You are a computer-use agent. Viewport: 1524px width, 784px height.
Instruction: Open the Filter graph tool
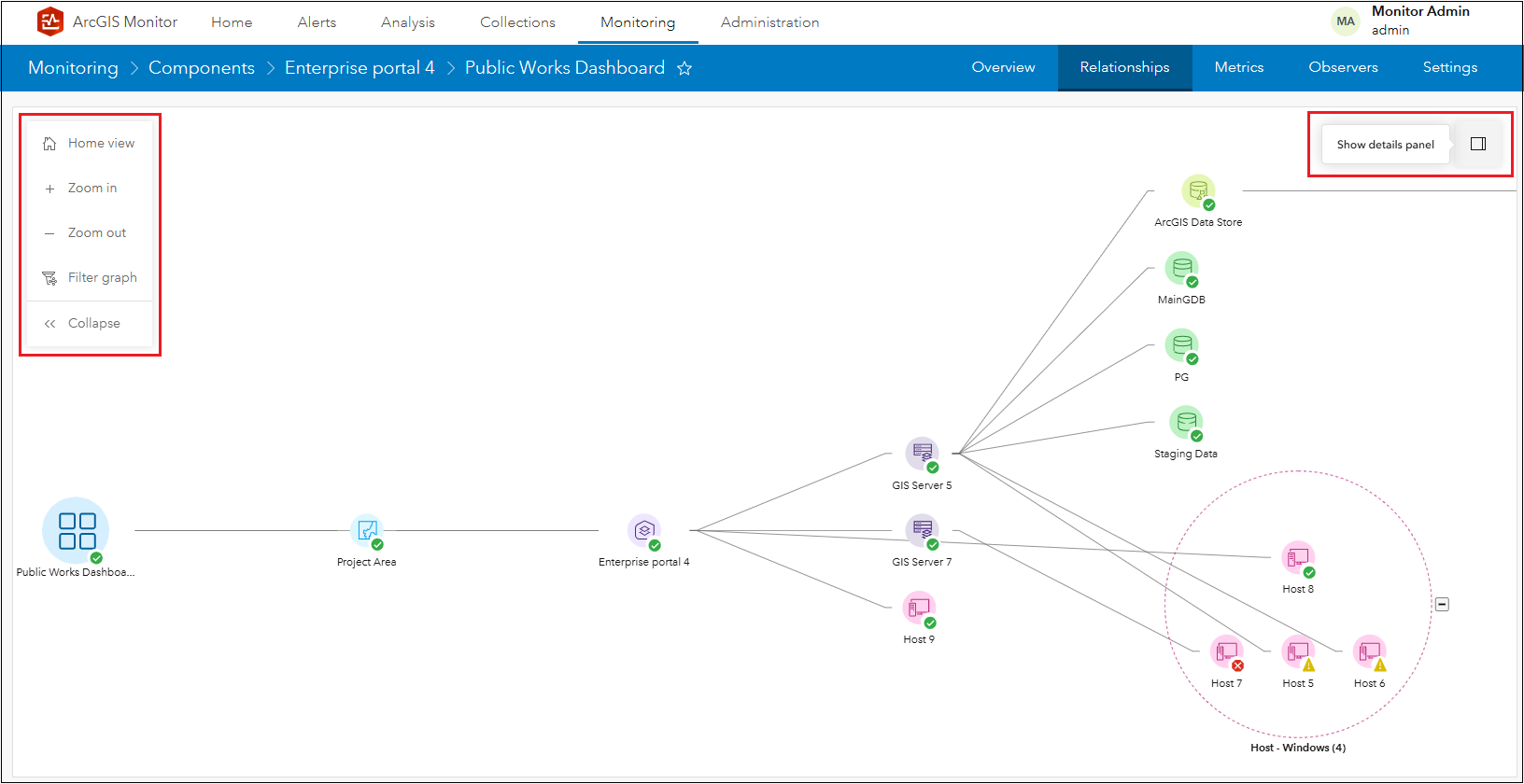[x=90, y=278]
